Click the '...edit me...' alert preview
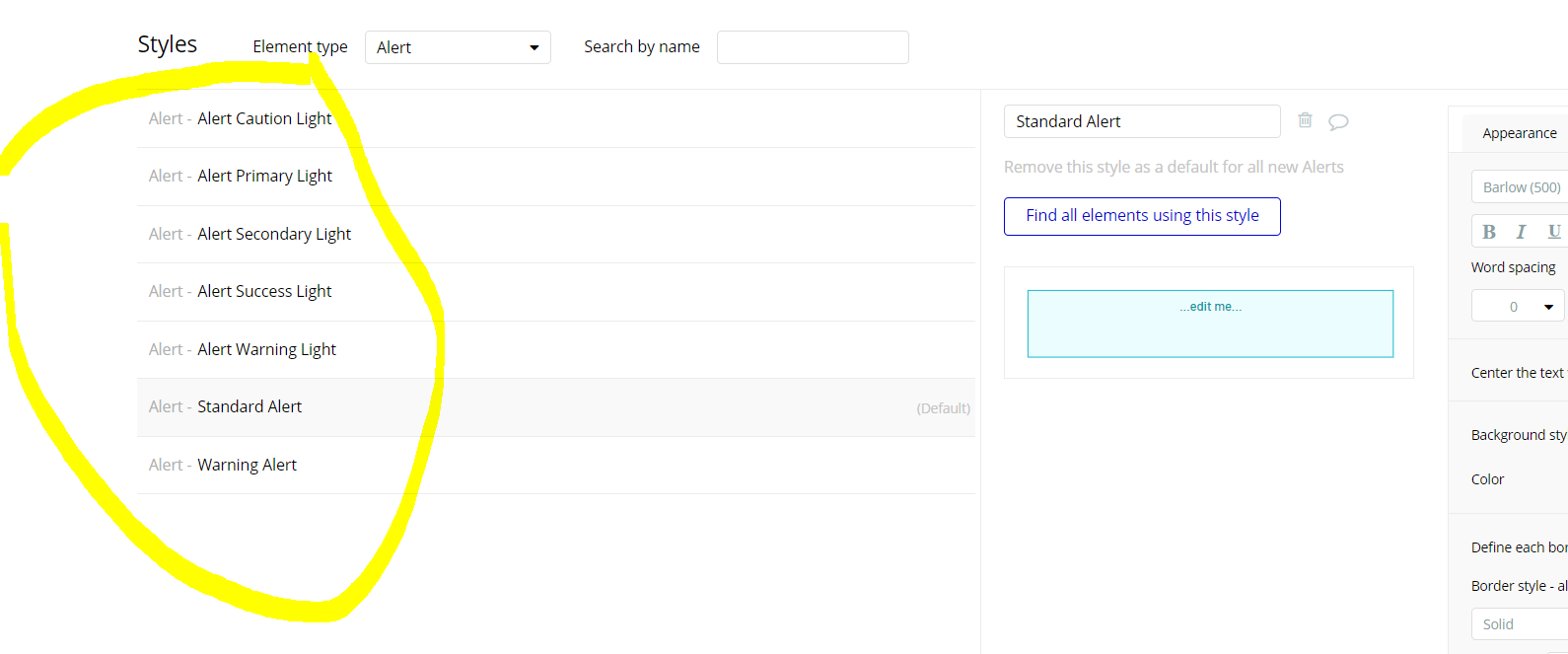The height and width of the screenshot is (654, 1568). (x=1210, y=324)
